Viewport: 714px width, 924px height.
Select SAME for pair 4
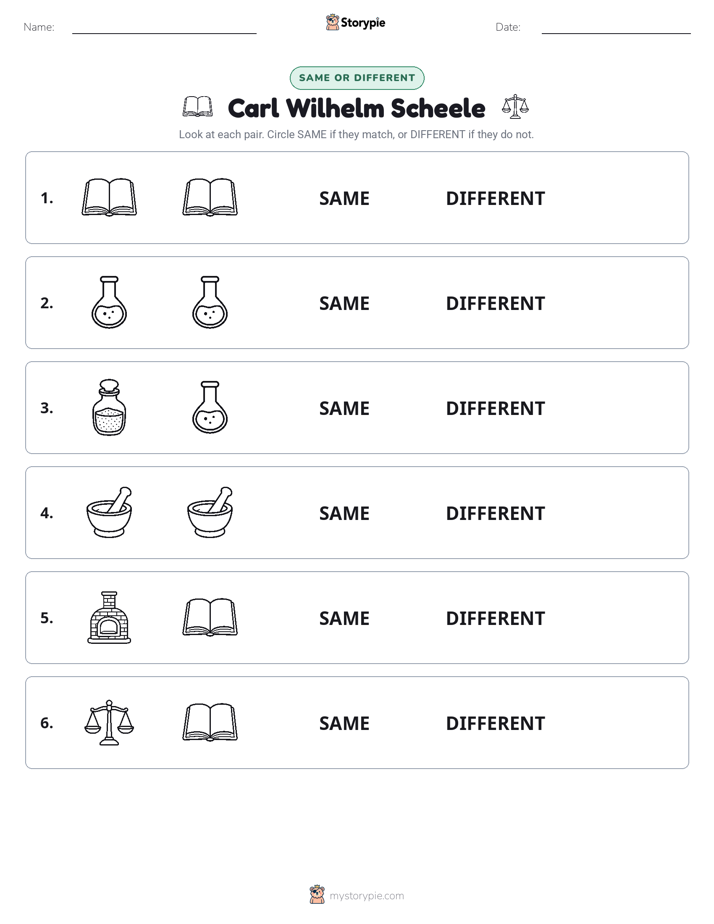pyautogui.click(x=344, y=513)
